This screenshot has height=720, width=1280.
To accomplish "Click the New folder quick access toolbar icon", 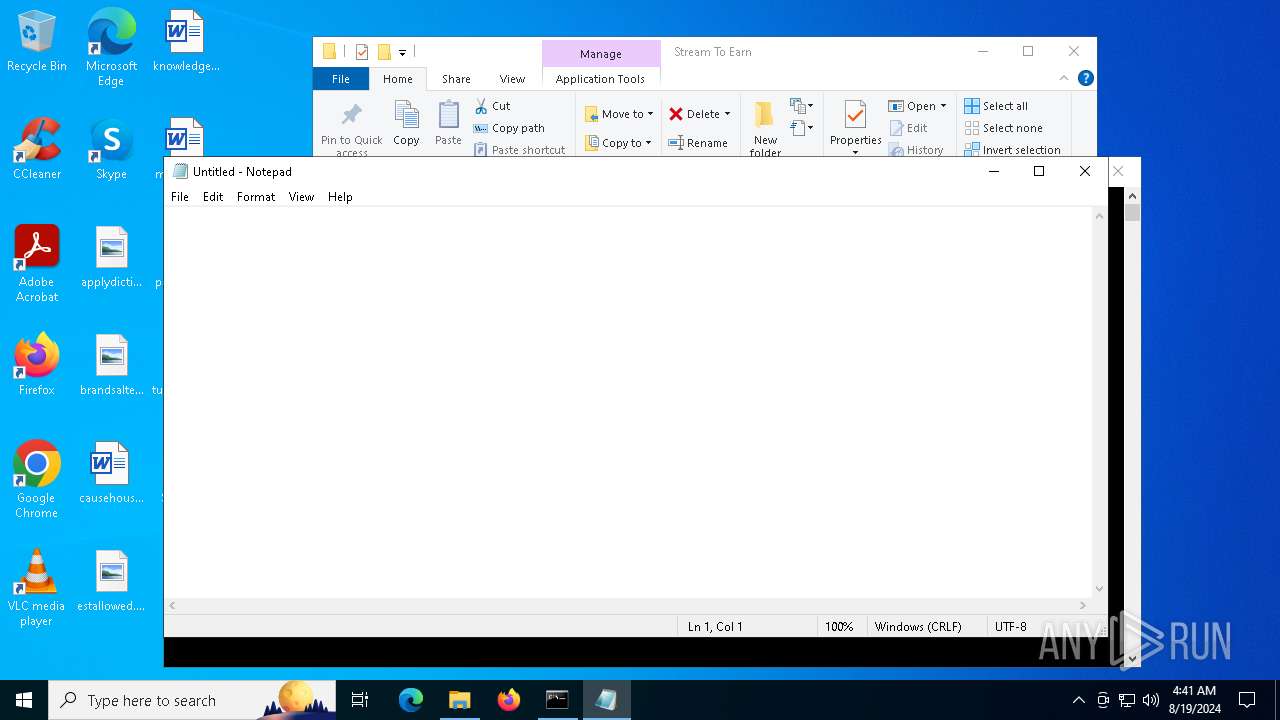I will click(384, 52).
